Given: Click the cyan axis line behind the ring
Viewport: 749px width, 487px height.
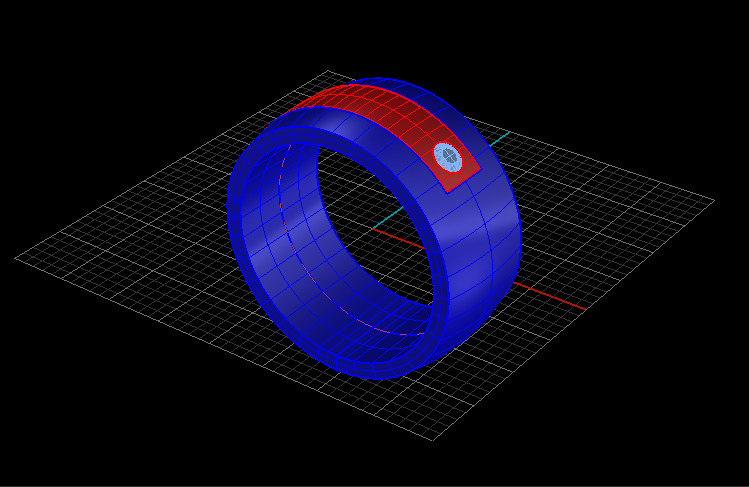Looking at the screenshot, I should click(x=500, y=138).
